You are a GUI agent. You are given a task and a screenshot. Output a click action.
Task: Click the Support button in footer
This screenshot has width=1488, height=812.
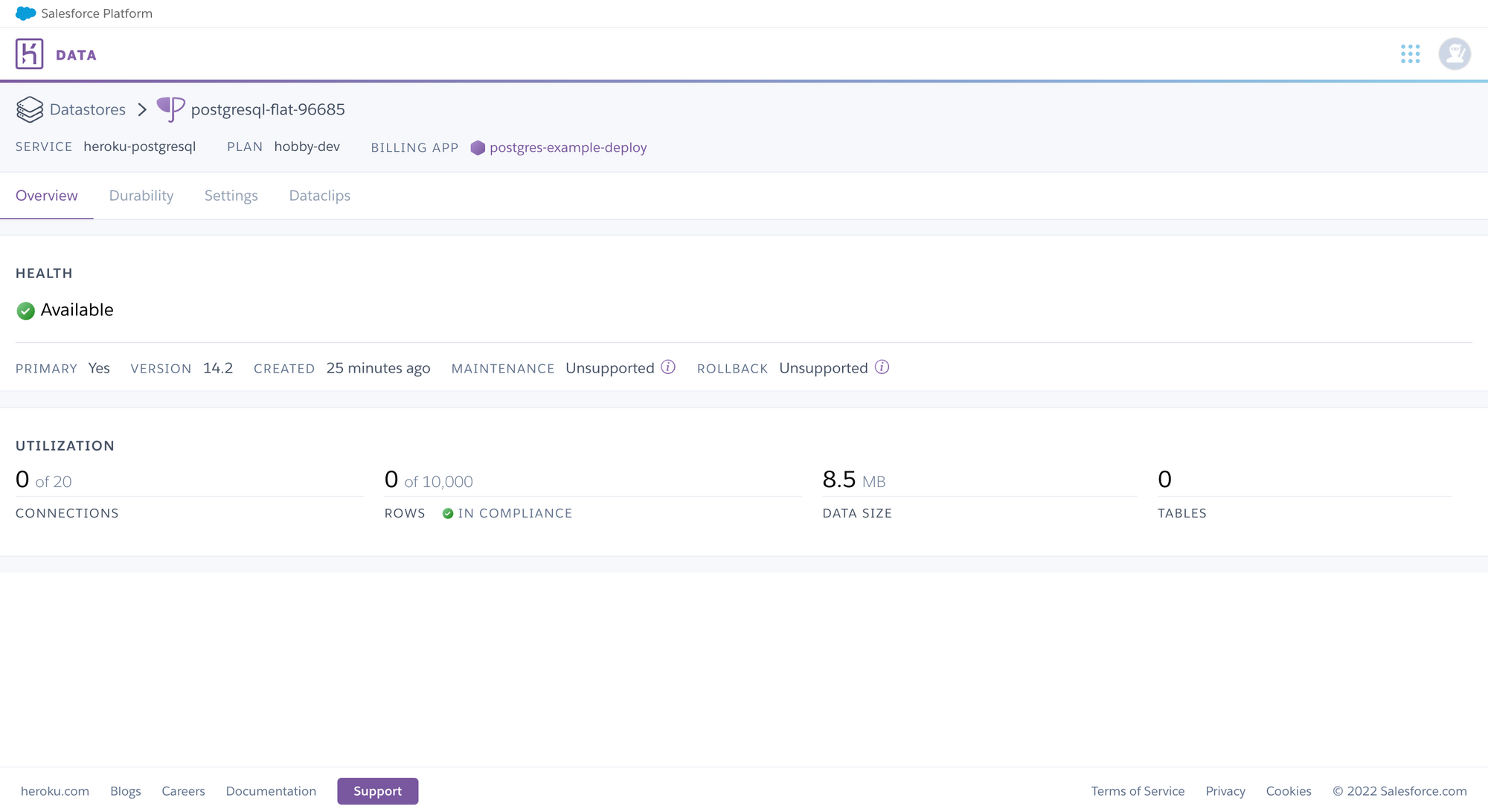(378, 791)
